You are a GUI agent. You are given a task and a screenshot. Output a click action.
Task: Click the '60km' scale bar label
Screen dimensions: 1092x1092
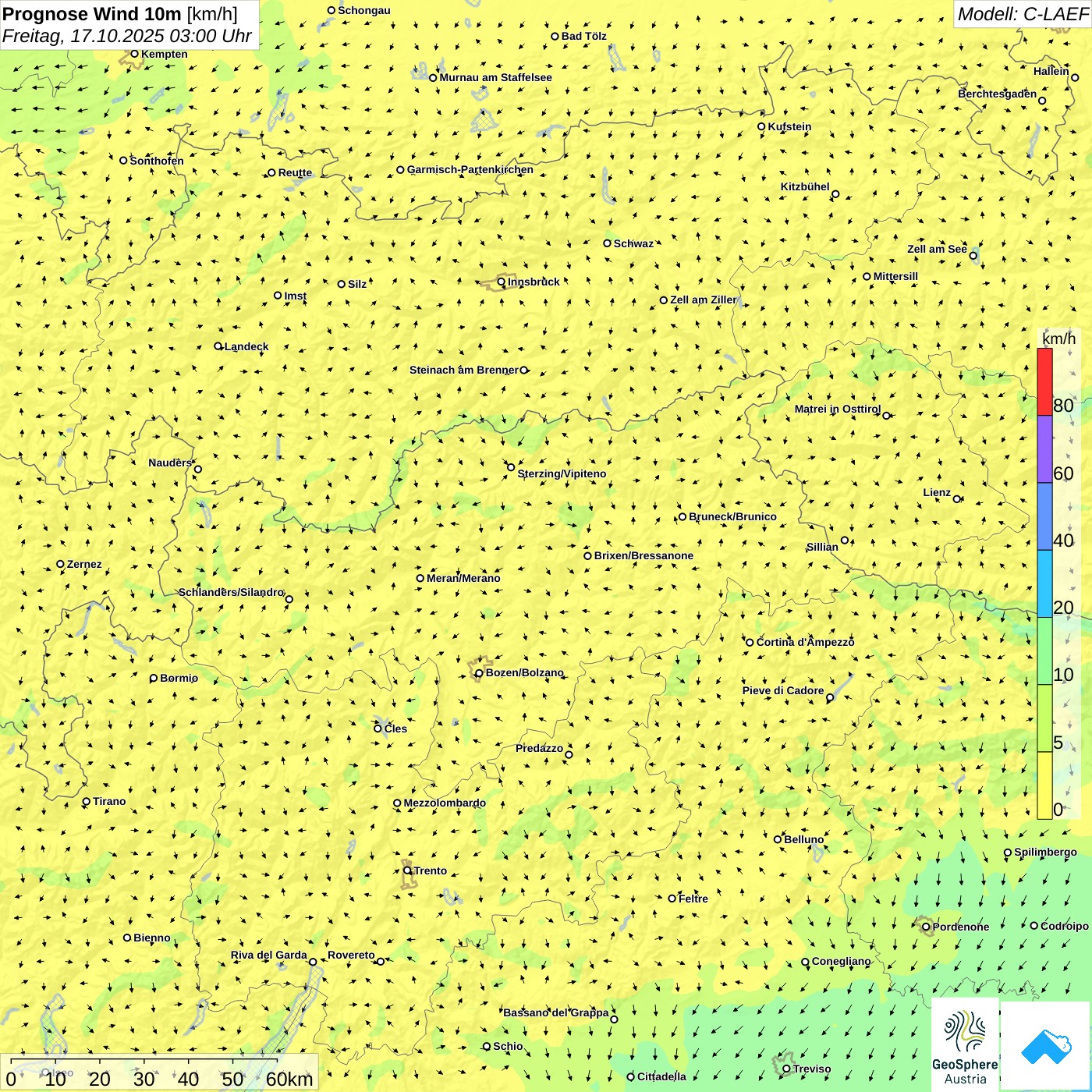click(289, 1079)
